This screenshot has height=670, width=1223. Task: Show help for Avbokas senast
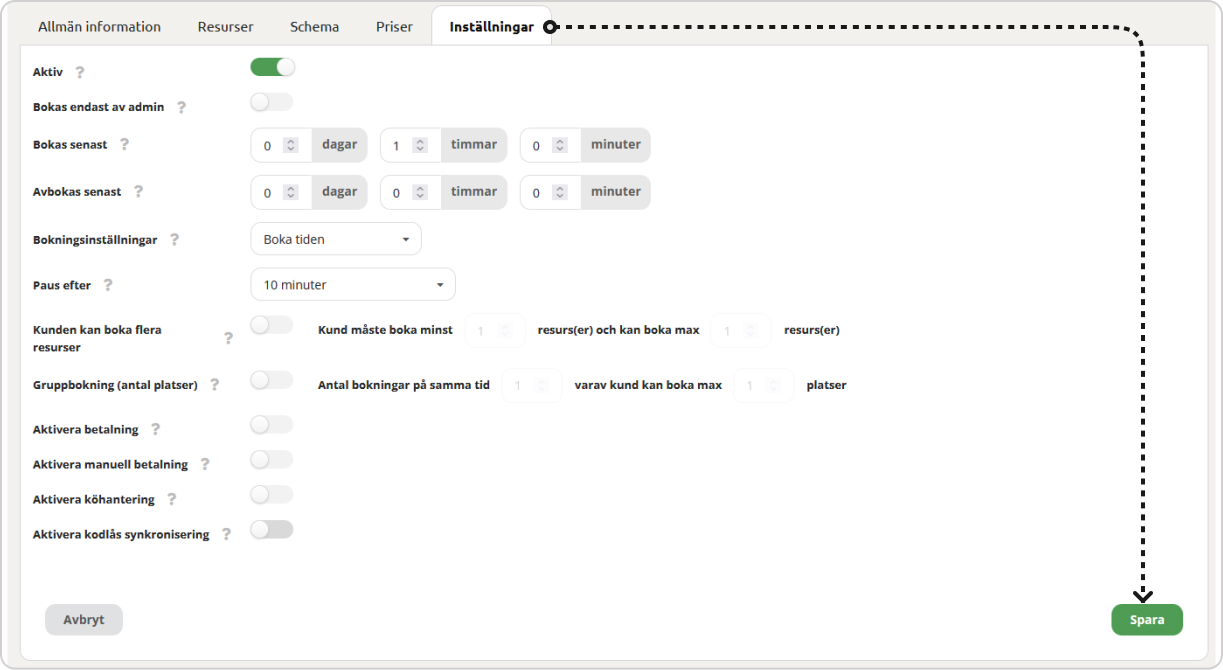pyautogui.click(x=138, y=191)
